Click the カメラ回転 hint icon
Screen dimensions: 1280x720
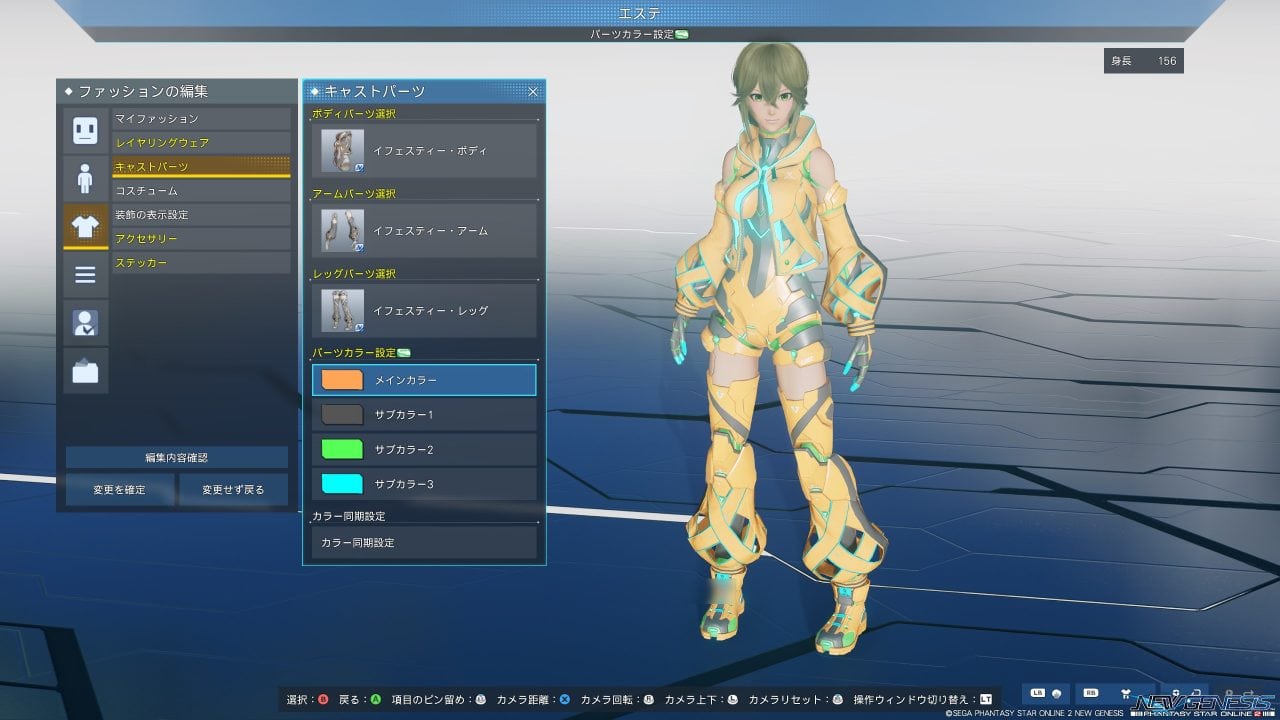click(648, 699)
